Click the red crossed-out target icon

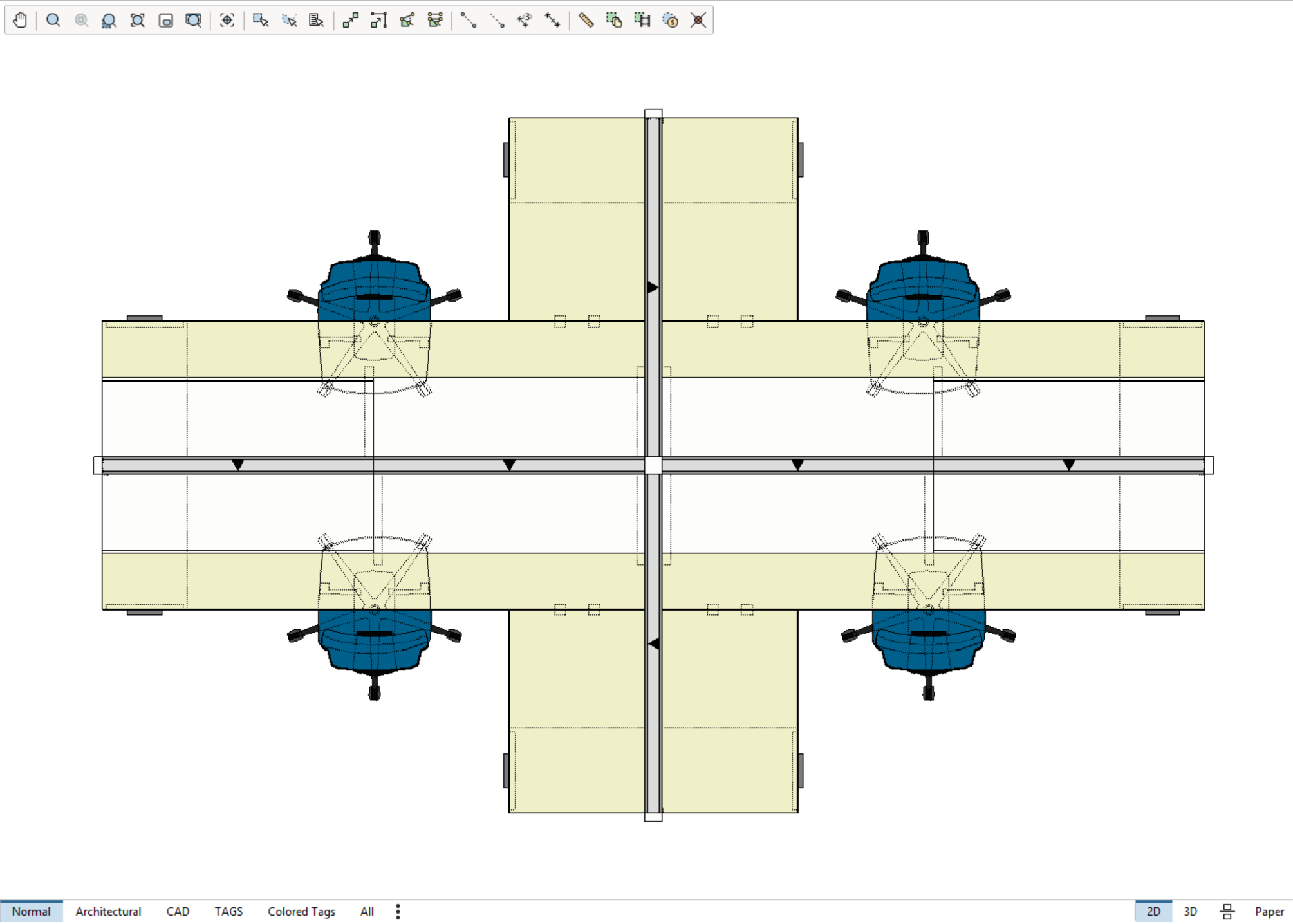click(698, 21)
